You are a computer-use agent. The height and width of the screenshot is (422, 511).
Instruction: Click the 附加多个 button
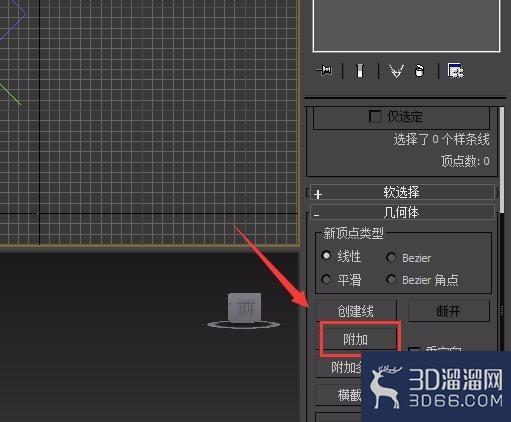click(x=338, y=367)
